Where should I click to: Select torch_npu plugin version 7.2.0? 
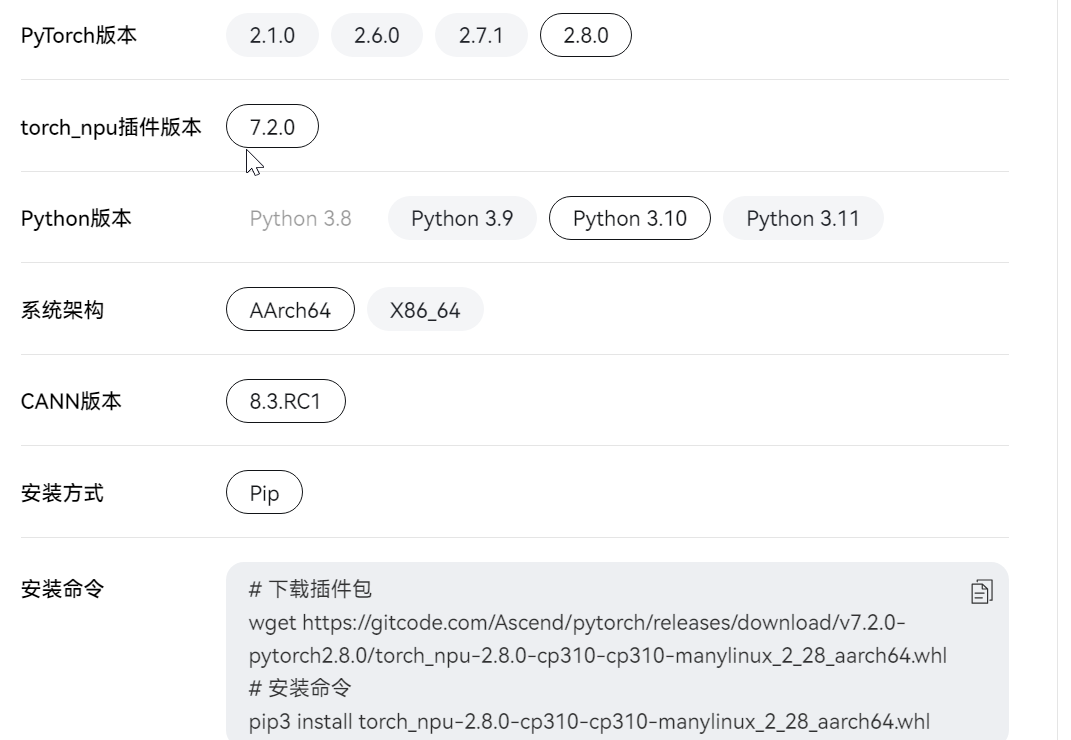tap(272, 126)
